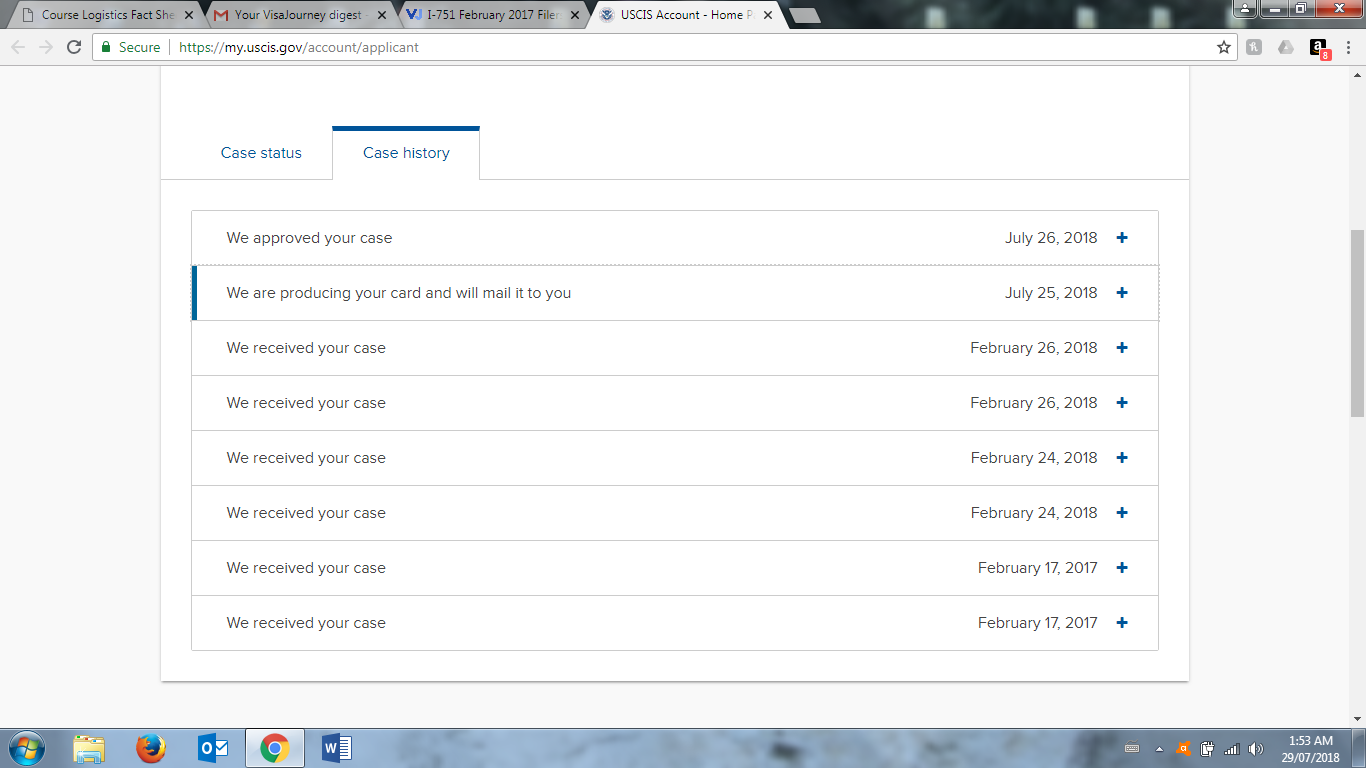Show hidden system tray icons
Screen dimensions: 1366x768
click(x=1159, y=748)
